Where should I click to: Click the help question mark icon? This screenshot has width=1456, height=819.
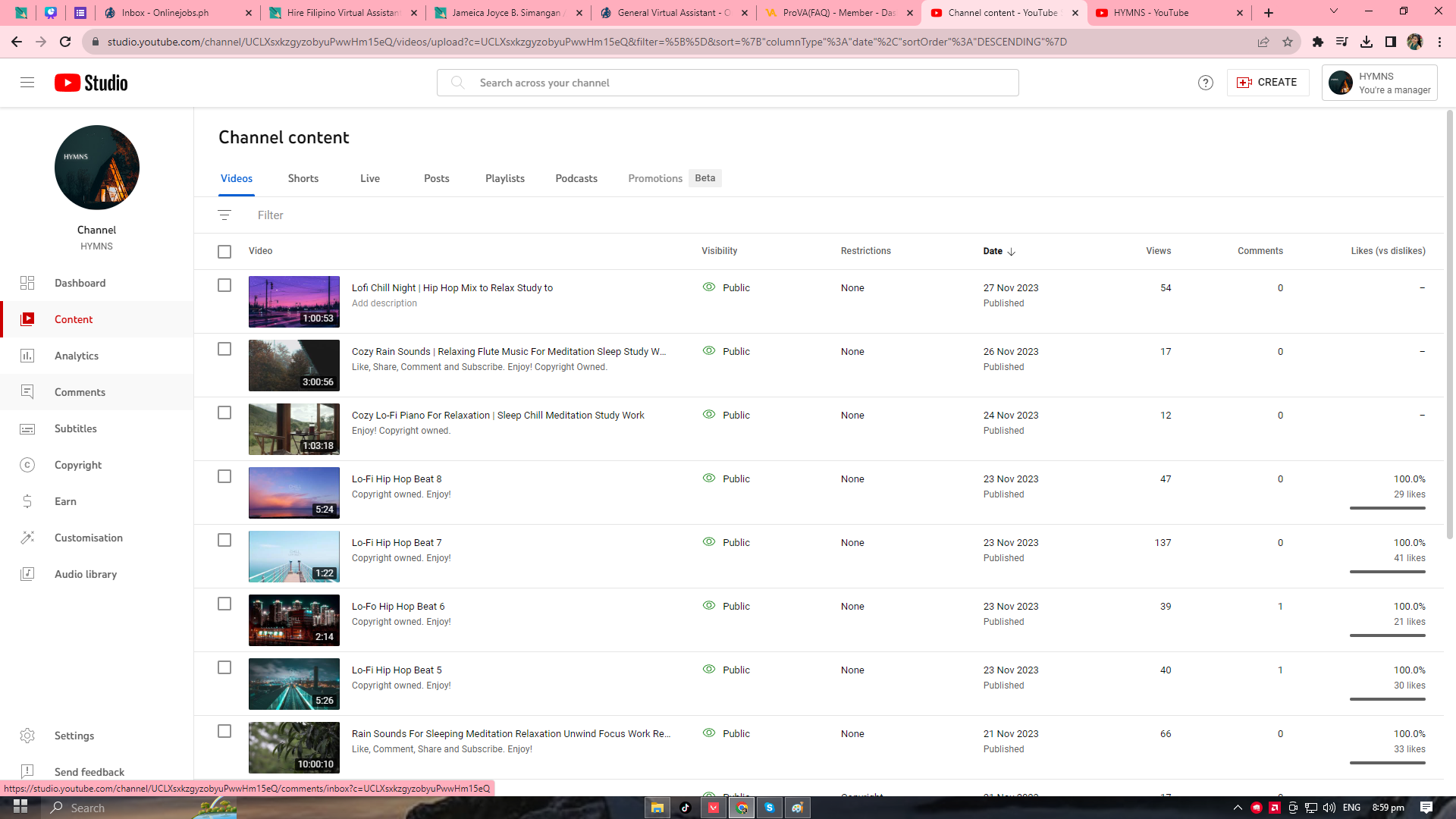tap(1205, 83)
